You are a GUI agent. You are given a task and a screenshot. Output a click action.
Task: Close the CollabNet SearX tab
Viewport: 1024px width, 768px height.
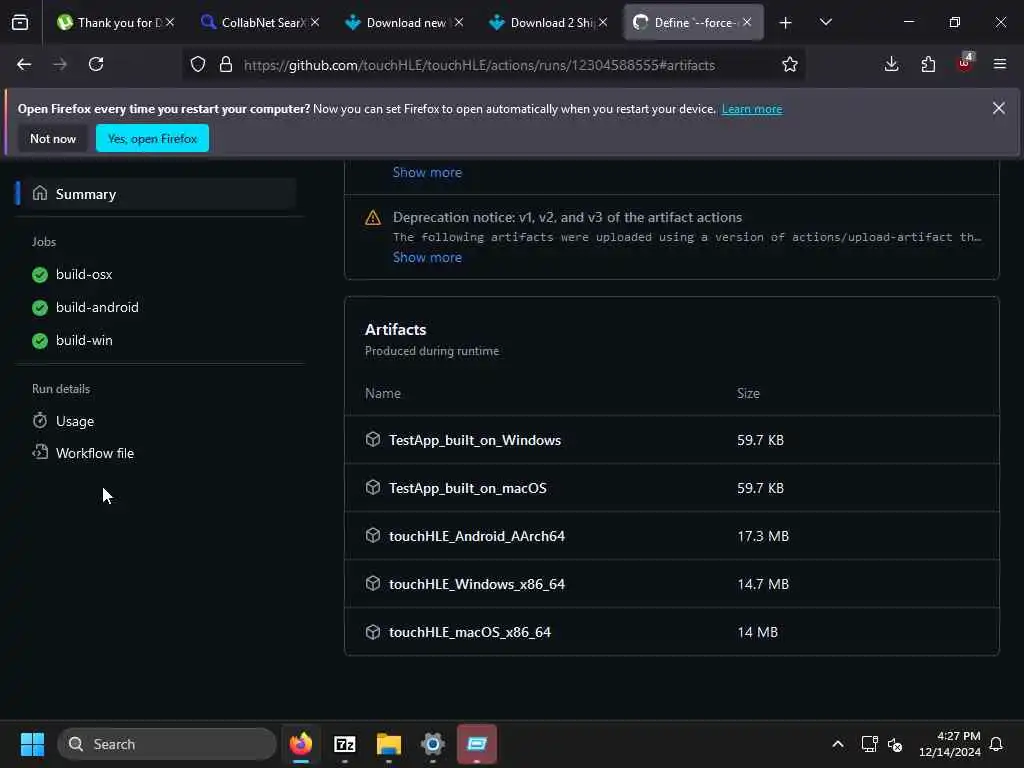point(315,23)
